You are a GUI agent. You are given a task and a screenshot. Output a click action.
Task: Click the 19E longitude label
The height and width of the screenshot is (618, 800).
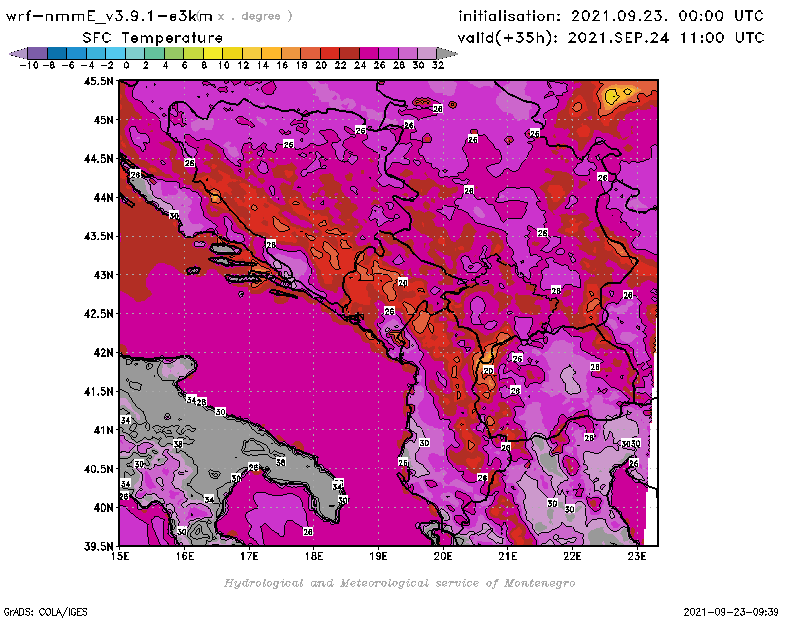[x=378, y=556]
